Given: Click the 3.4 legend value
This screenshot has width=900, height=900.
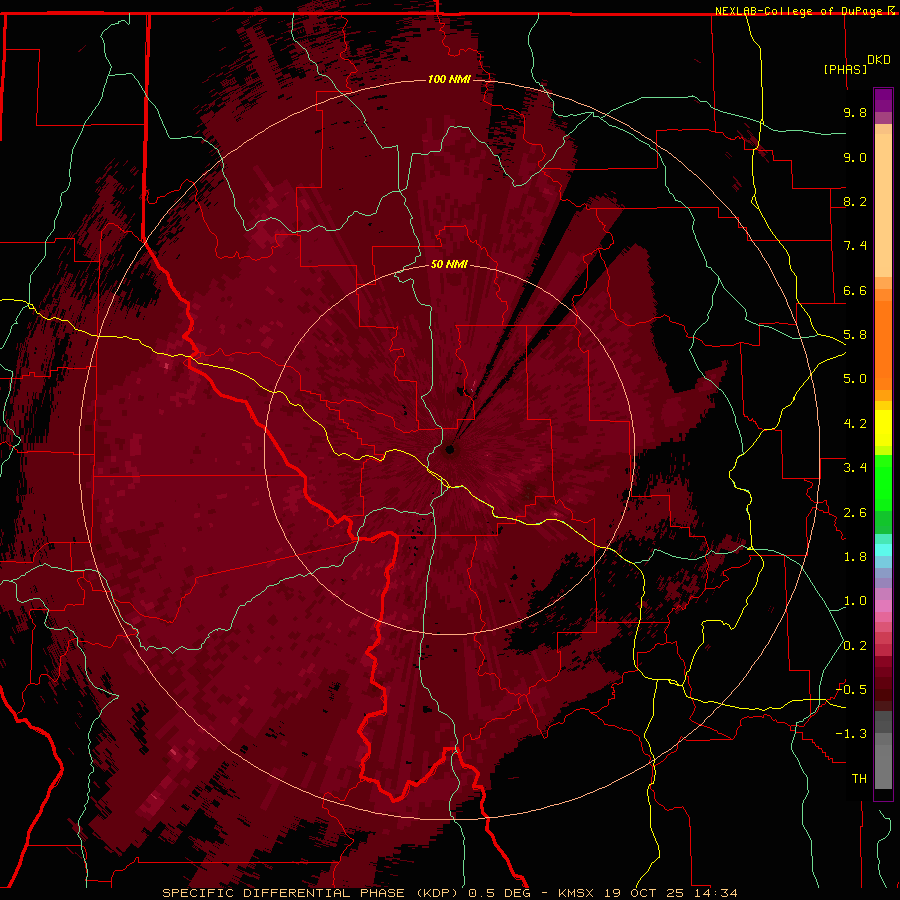Looking at the screenshot, I should [855, 468].
